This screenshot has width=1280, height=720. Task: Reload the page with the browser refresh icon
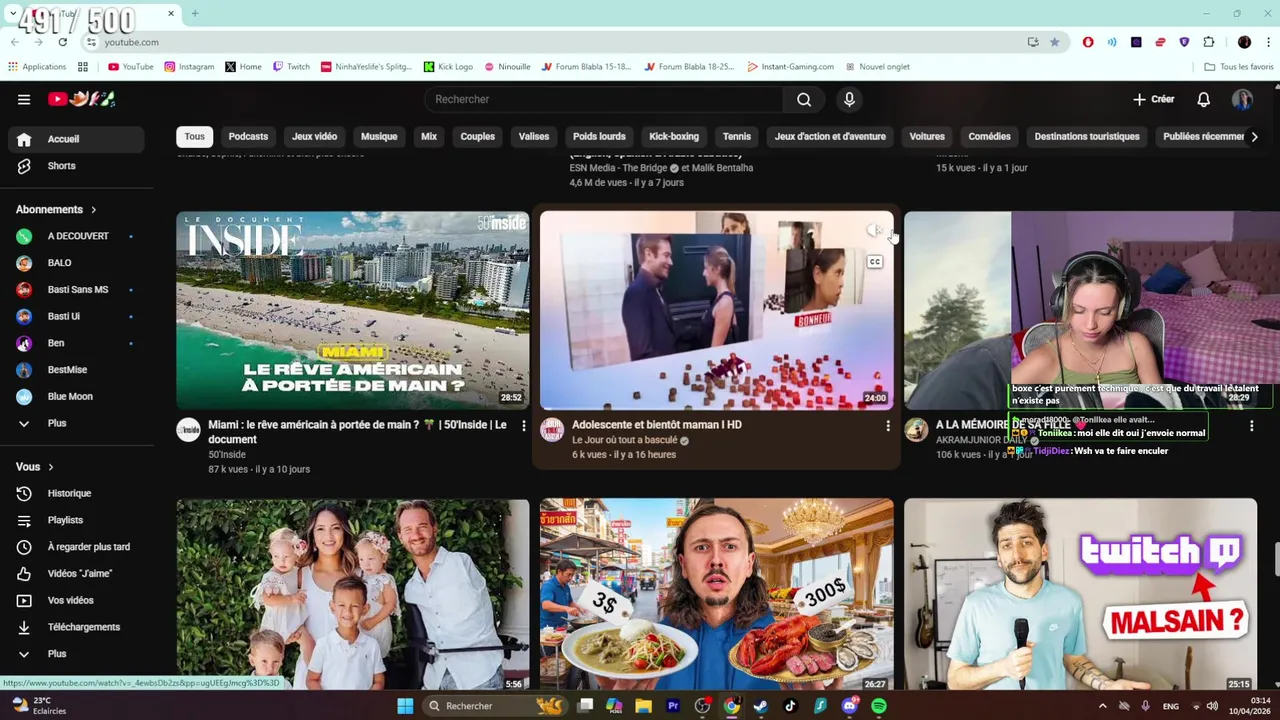62,42
